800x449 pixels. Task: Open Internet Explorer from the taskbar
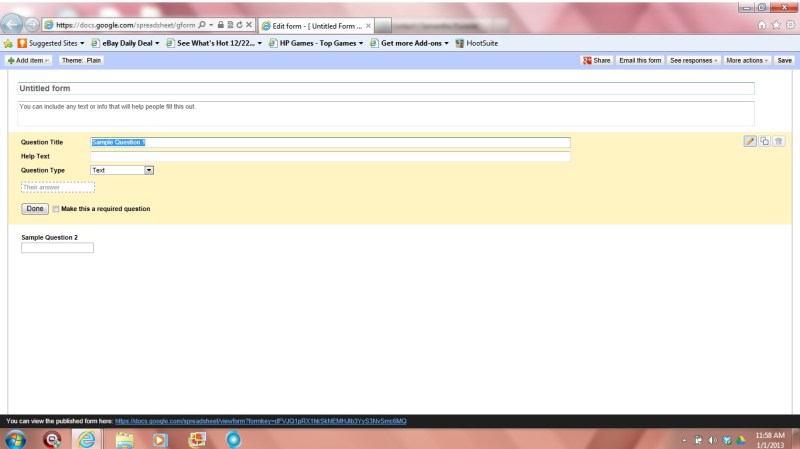click(x=87, y=439)
